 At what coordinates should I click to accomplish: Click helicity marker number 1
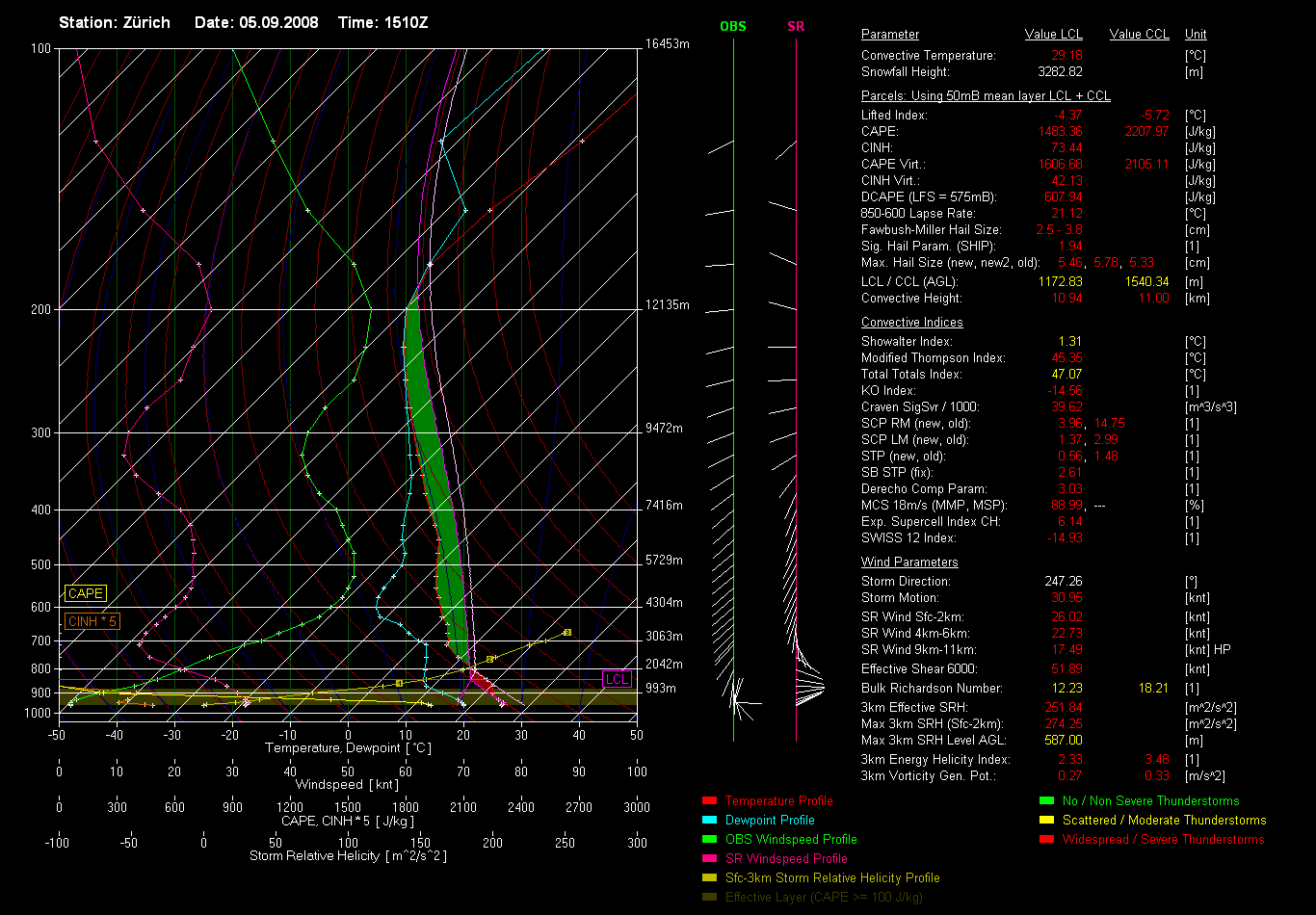point(399,684)
